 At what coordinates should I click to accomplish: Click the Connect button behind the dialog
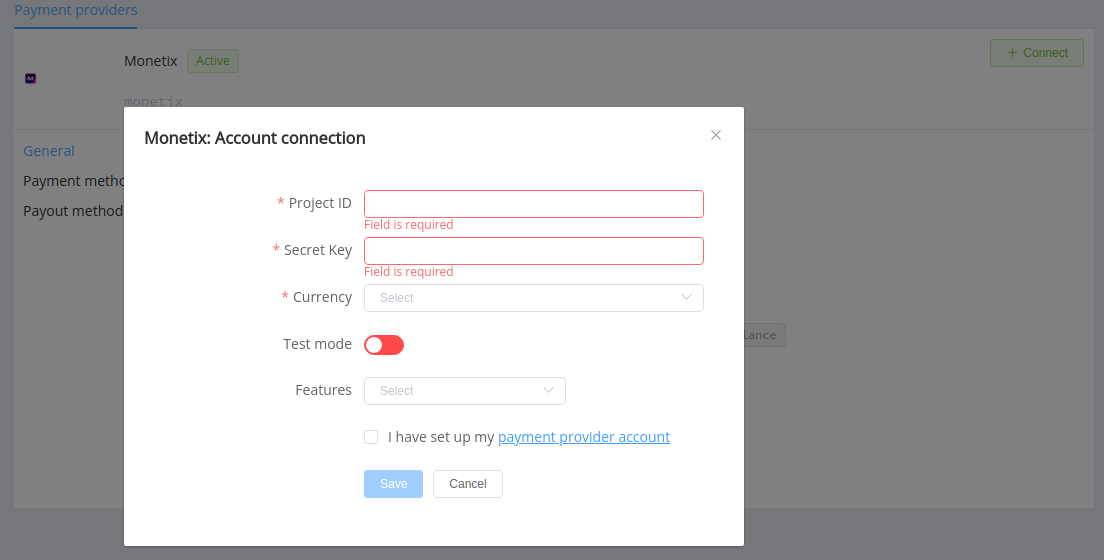[x=1036, y=53]
